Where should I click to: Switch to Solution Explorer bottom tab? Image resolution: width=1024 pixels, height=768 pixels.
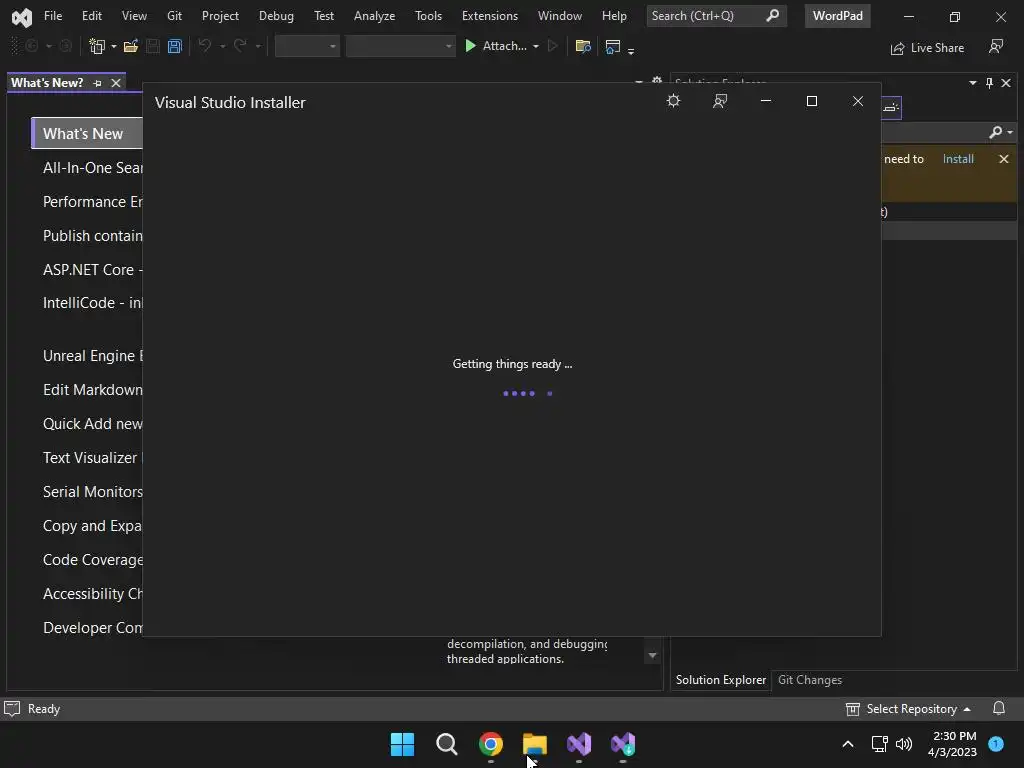[x=720, y=680]
